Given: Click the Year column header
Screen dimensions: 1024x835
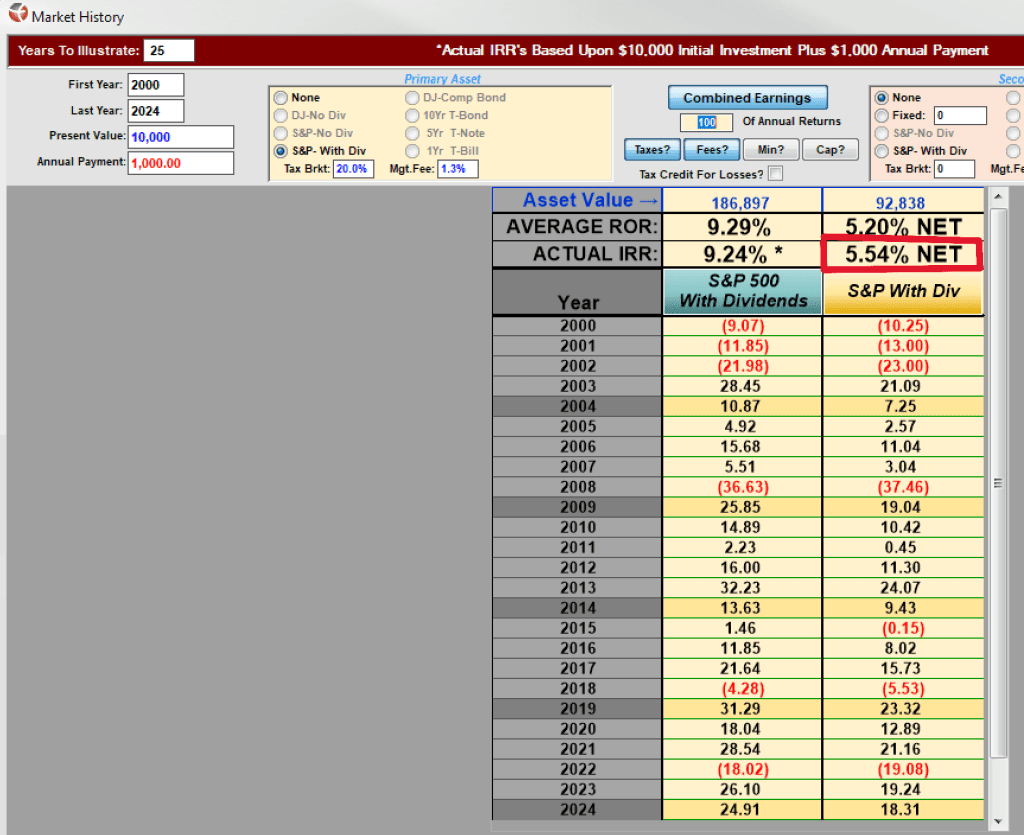Looking at the screenshot, I should pyautogui.click(x=577, y=292).
